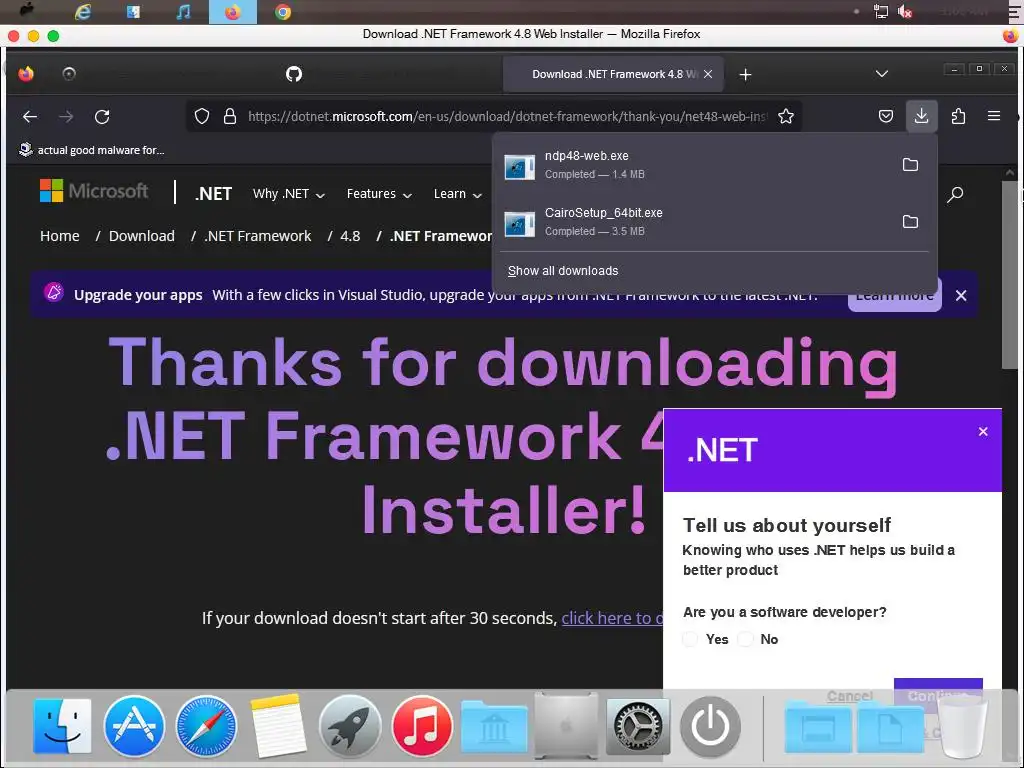
Task: Click the Internet Explorer icon in top bar
Action: coord(83,12)
